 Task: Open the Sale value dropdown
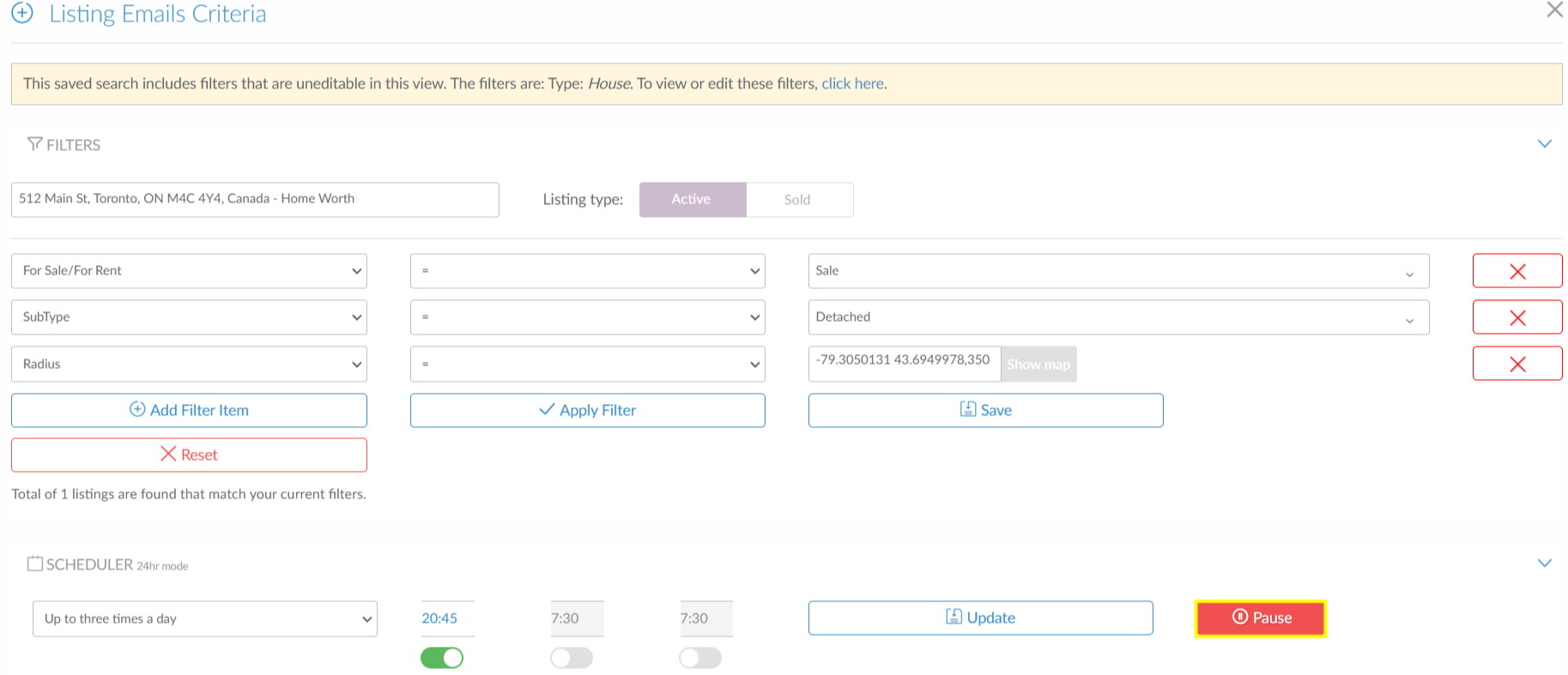coord(1118,271)
